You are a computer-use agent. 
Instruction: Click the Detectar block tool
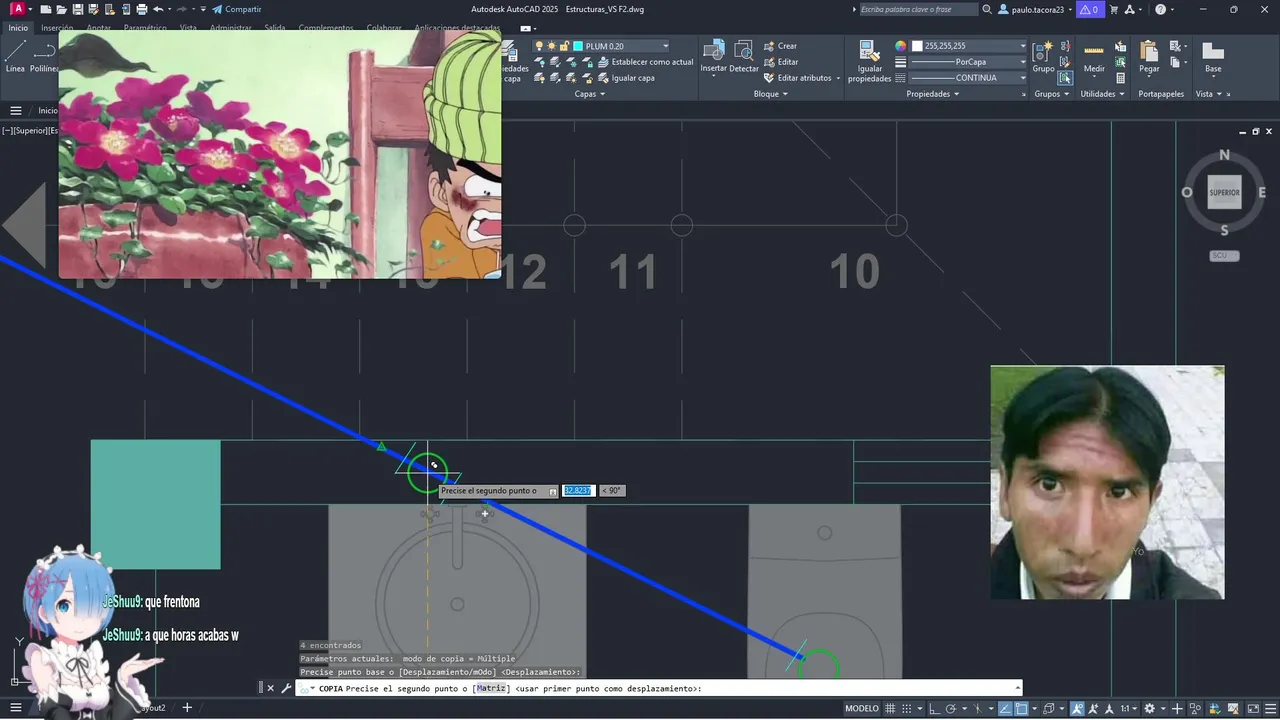pos(744,57)
